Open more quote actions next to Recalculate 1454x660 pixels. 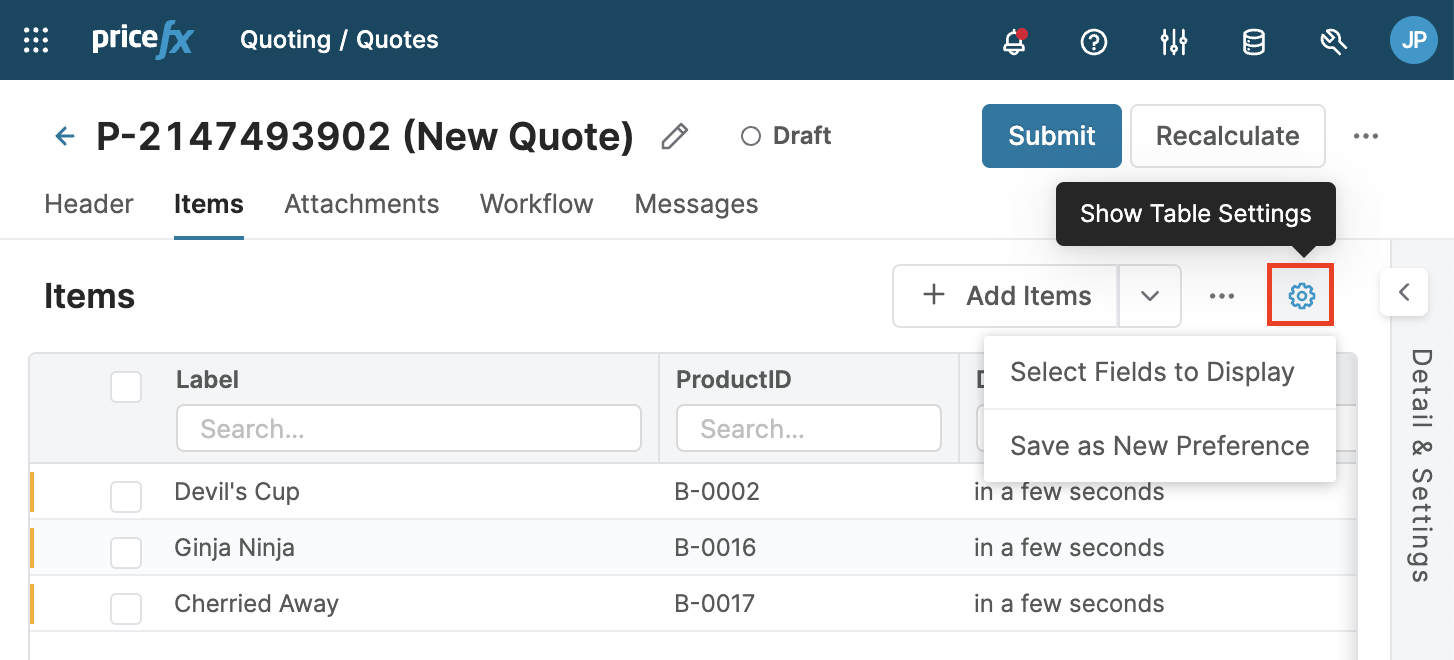tap(1365, 136)
